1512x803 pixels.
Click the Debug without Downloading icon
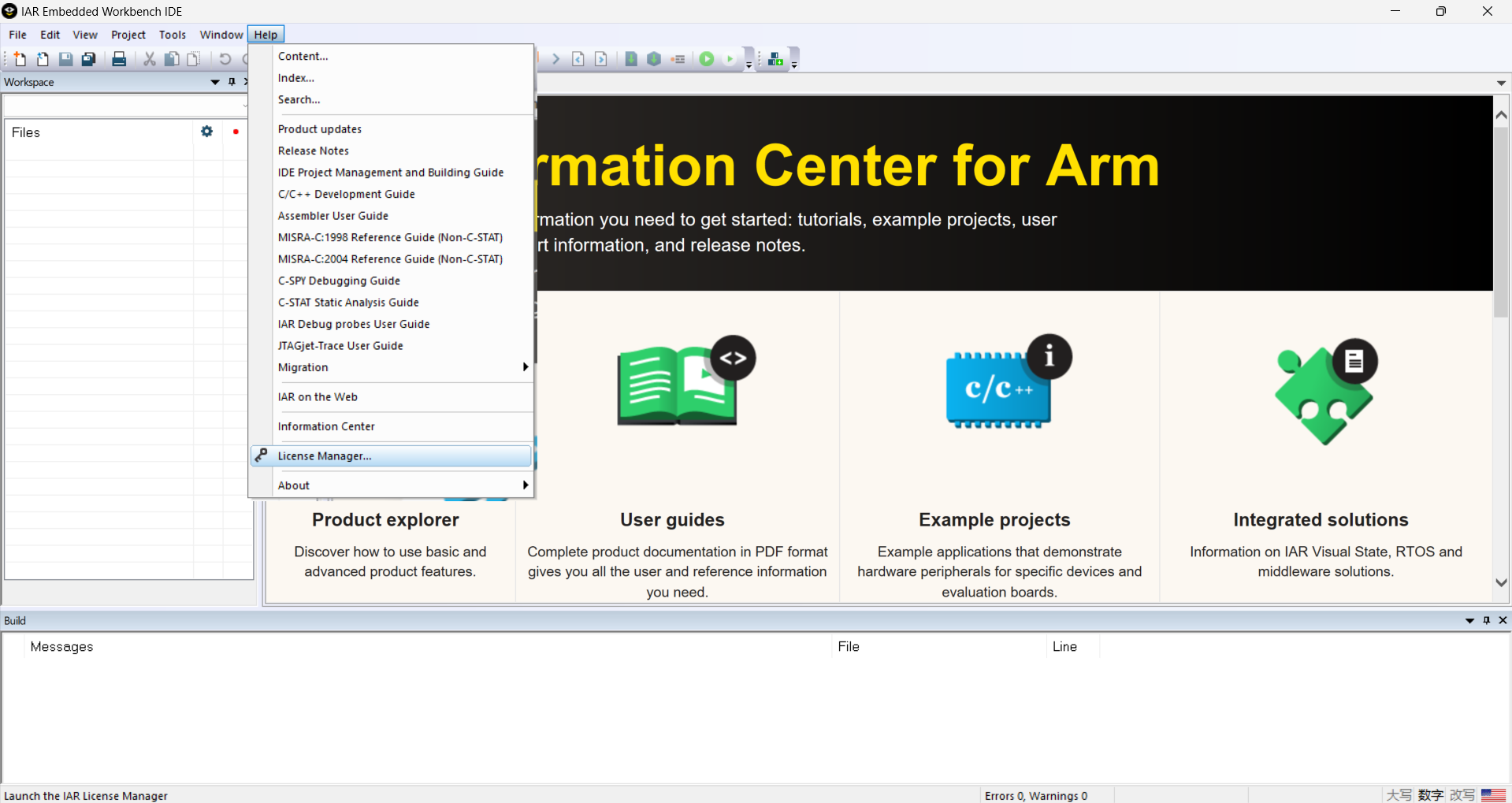(x=730, y=59)
